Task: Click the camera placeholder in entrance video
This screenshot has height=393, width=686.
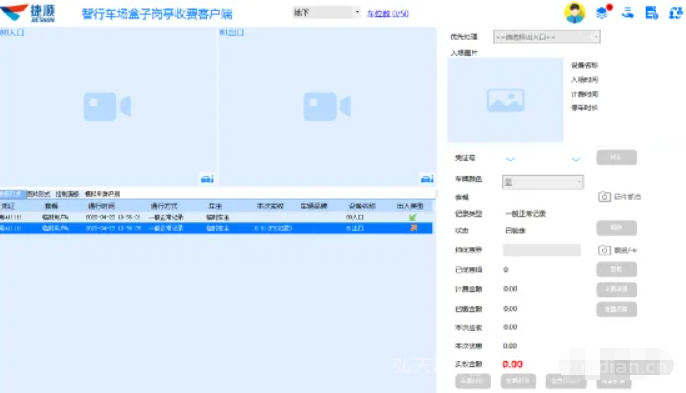Action: (x=107, y=106)
